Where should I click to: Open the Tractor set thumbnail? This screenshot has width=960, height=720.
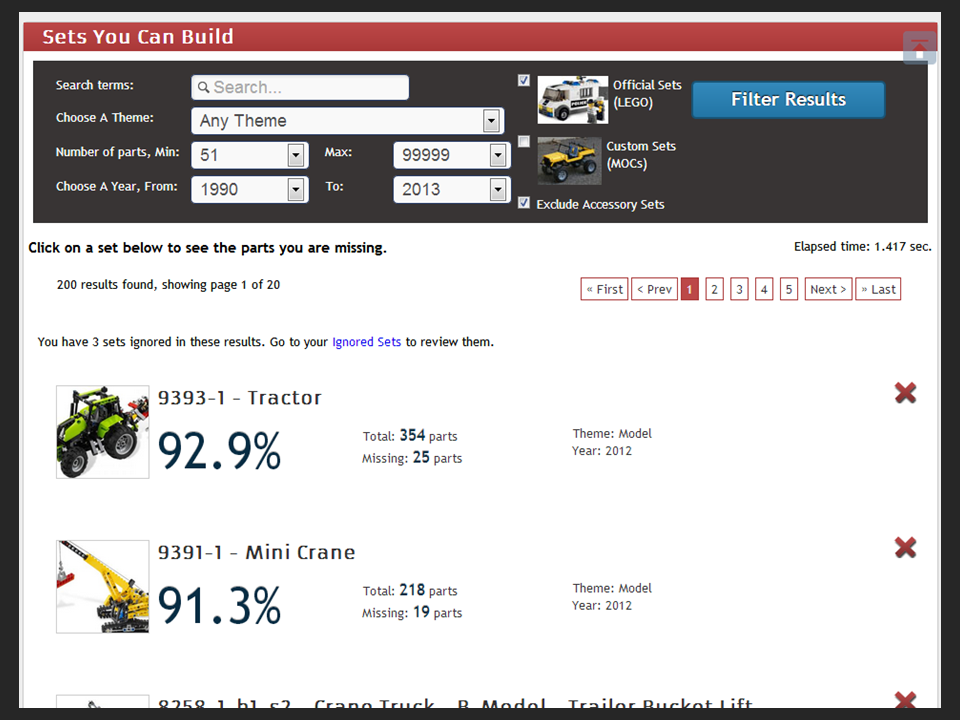point(102,432)
